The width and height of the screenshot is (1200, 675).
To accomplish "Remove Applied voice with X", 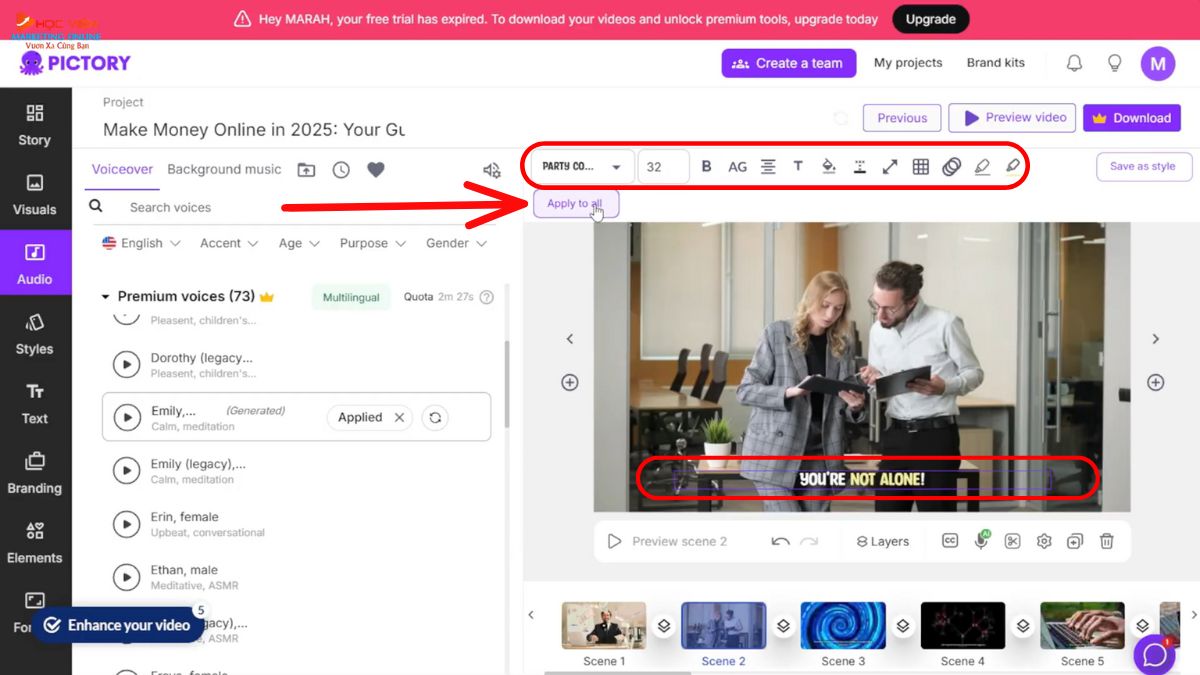I will pos(399,417).
